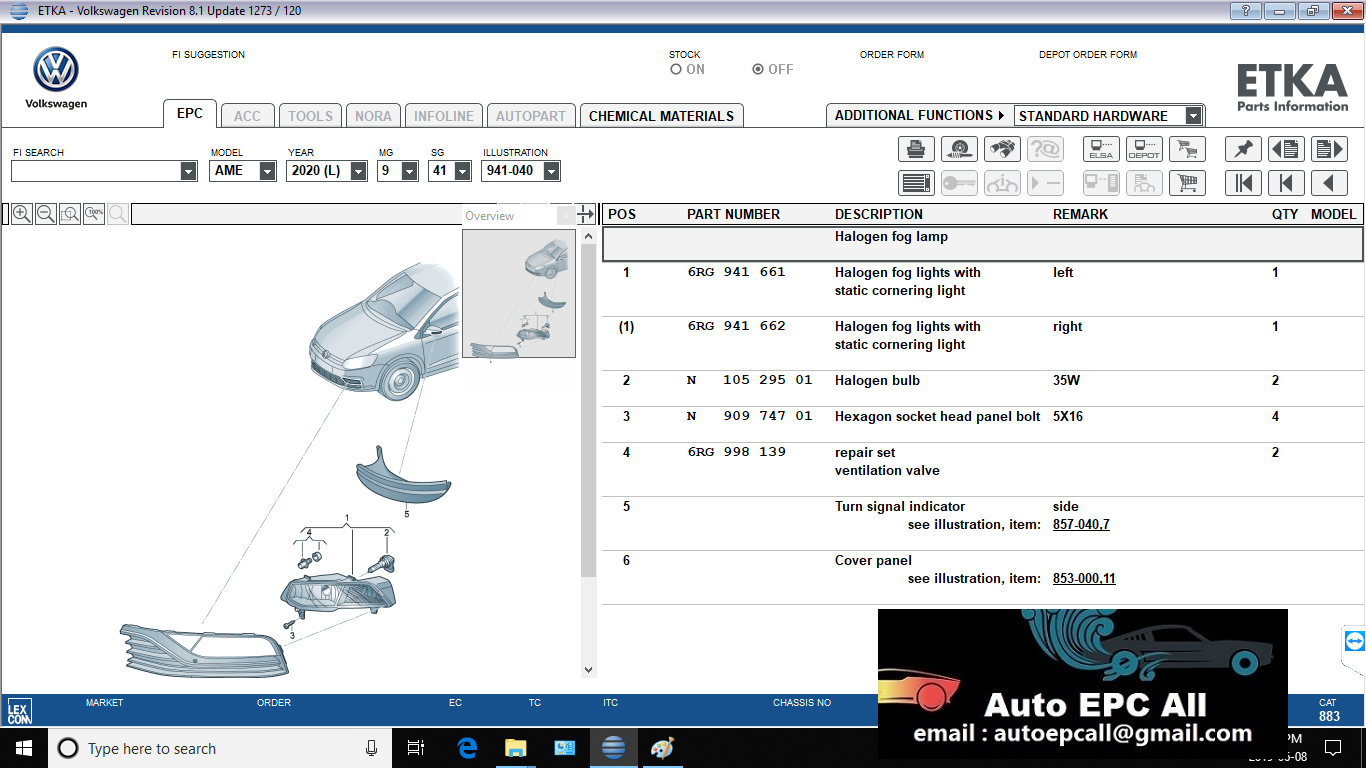
Task: Click DEPOT ORDER FORM label
Action: tap(1088, 55)
